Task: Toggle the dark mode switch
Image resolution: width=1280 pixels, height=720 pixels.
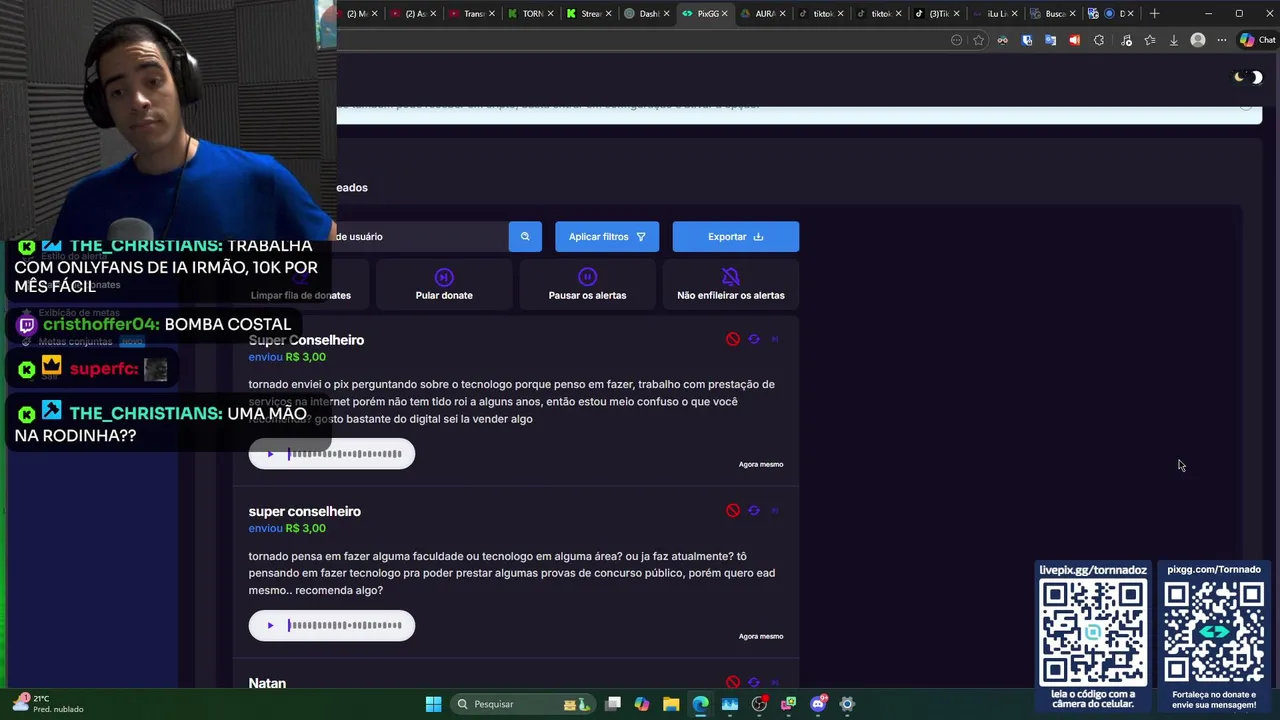Action: [x=1248, y=77]
